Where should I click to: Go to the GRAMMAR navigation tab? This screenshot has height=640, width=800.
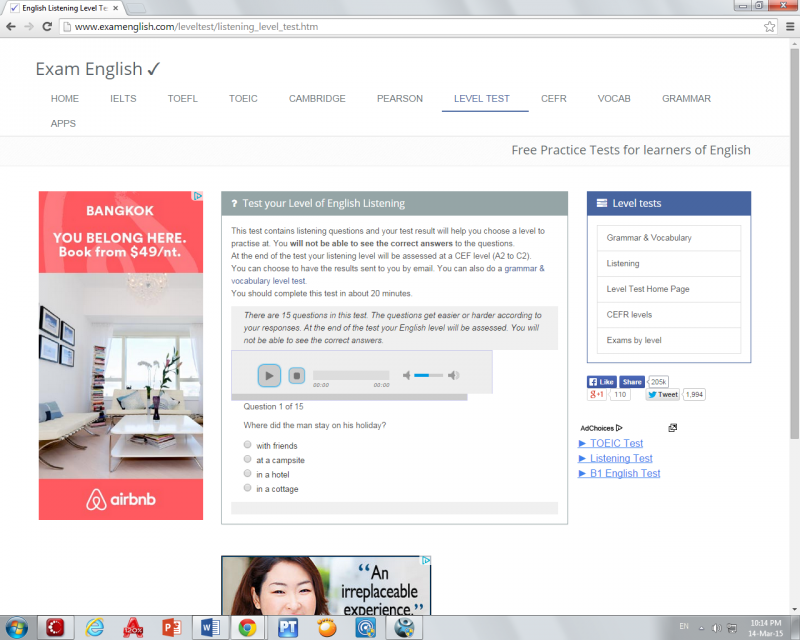coord(686,99)
